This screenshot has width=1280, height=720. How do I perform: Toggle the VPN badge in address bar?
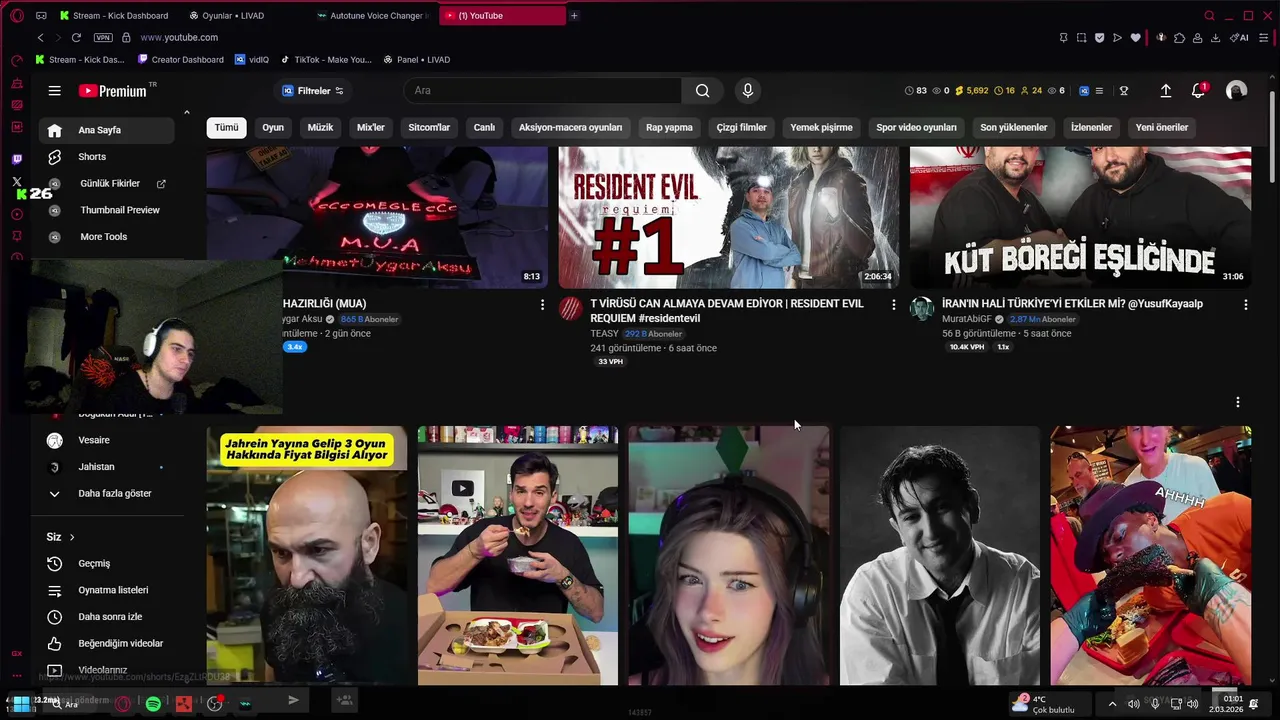tap(102, 38)
